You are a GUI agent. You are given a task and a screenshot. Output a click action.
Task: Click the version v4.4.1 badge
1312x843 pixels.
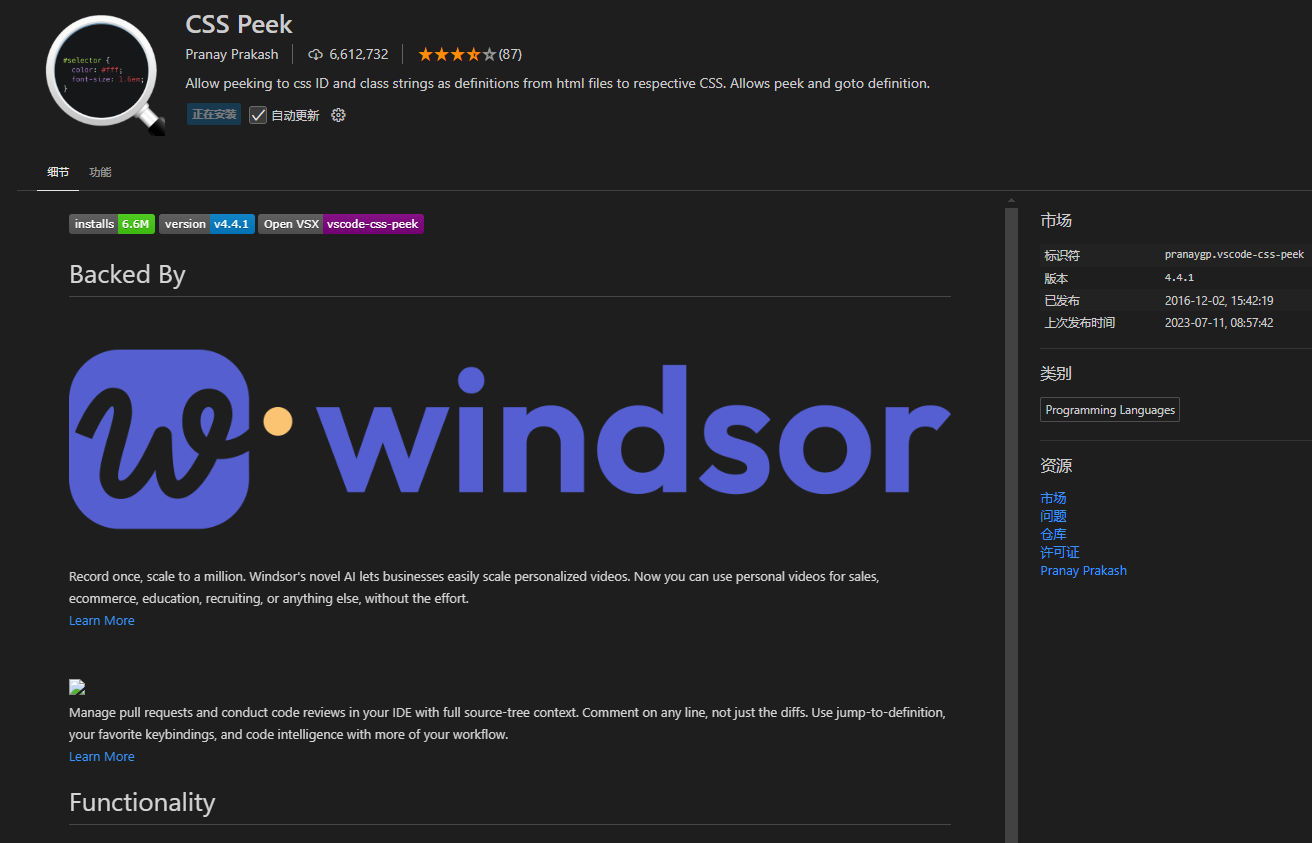coord(207,224)
